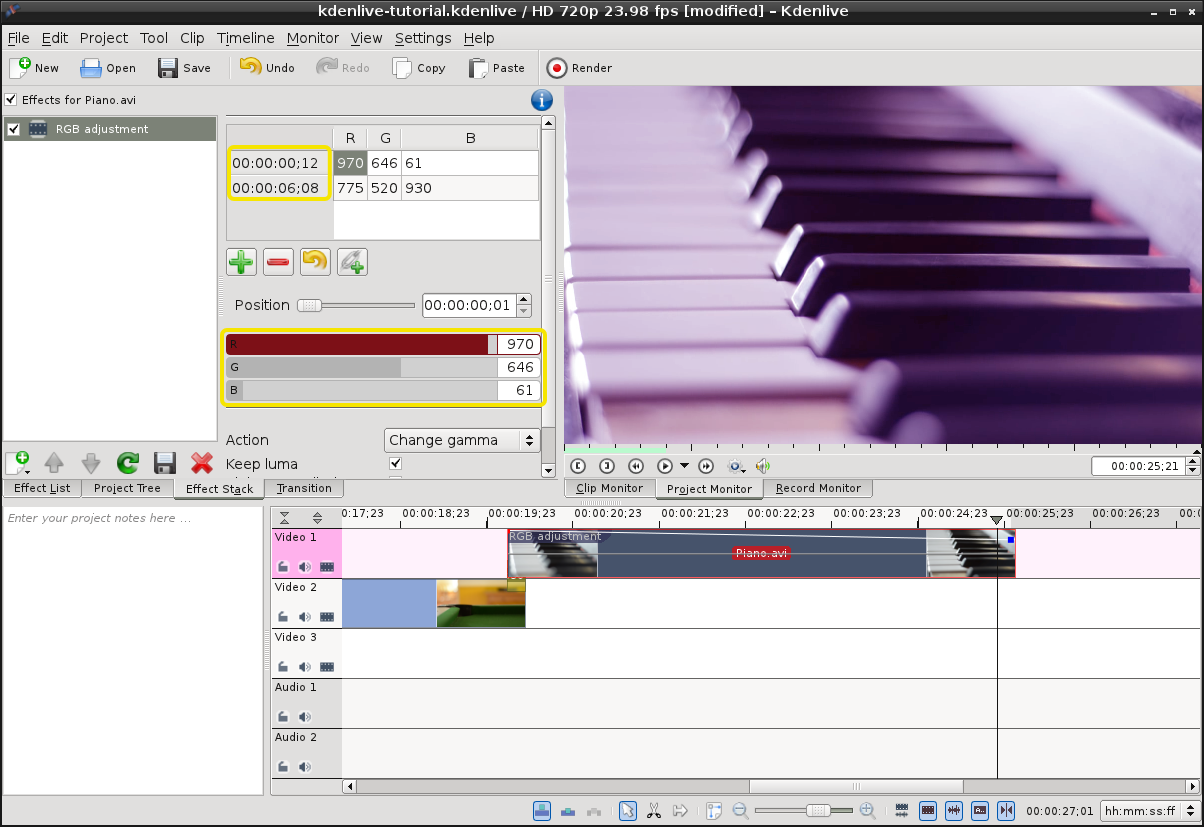The image size is (1204, 827).
Task: Click the Position slider handle
Action: click(310, 305)
